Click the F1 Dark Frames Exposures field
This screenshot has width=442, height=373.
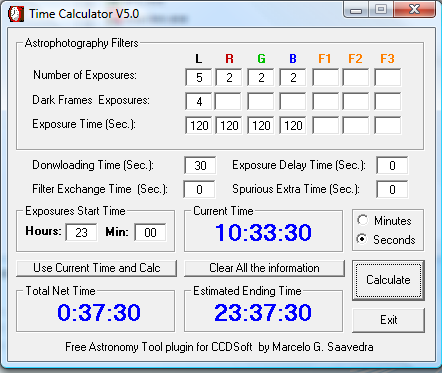[x=325, y=101]
